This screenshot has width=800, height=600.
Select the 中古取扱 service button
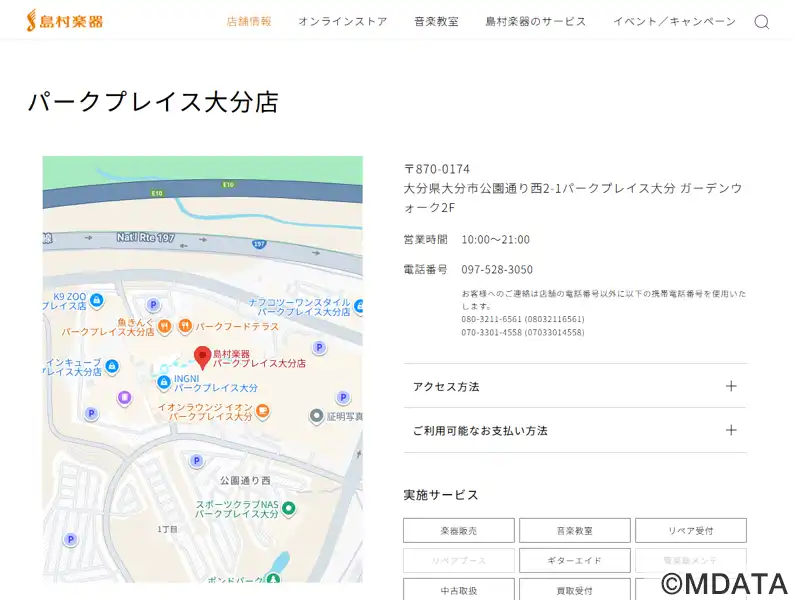pyautogui.click(x=459, y=590)
